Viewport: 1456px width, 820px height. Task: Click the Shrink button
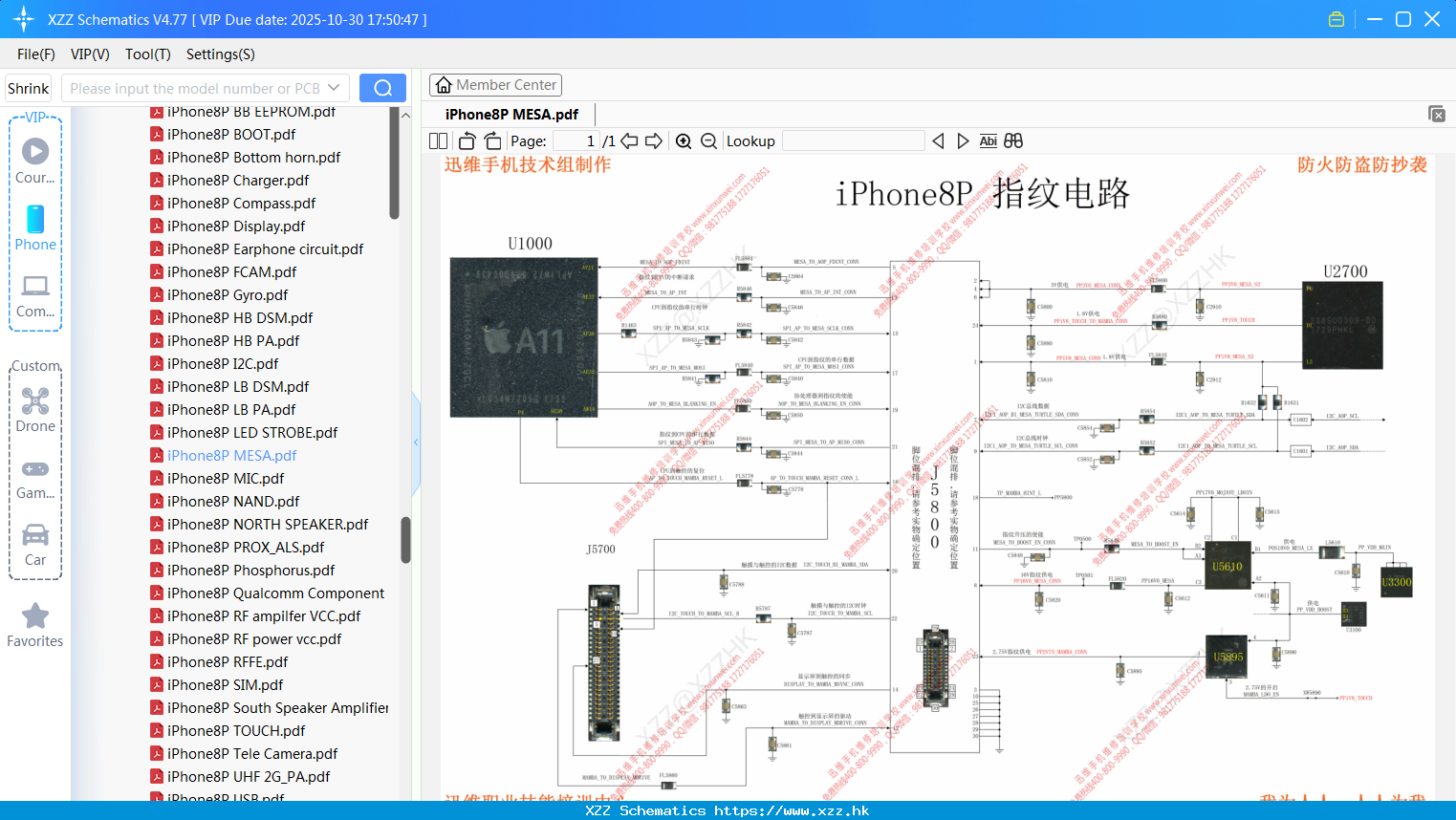28,88
